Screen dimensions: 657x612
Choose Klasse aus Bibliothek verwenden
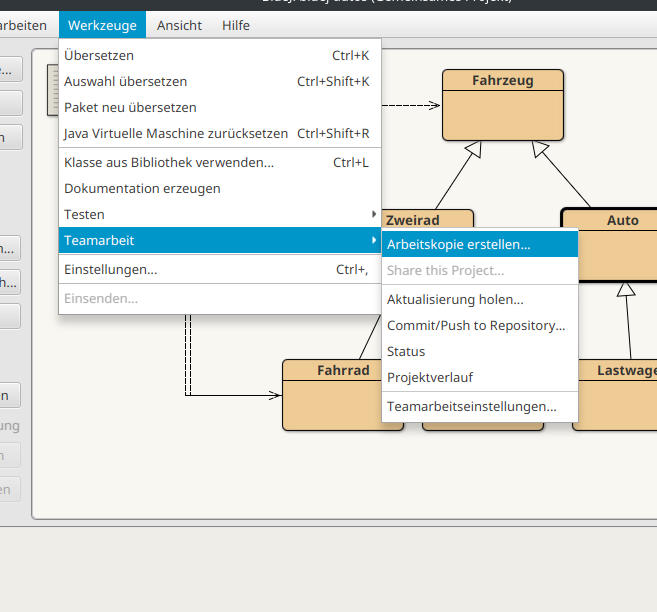[220, 162]
